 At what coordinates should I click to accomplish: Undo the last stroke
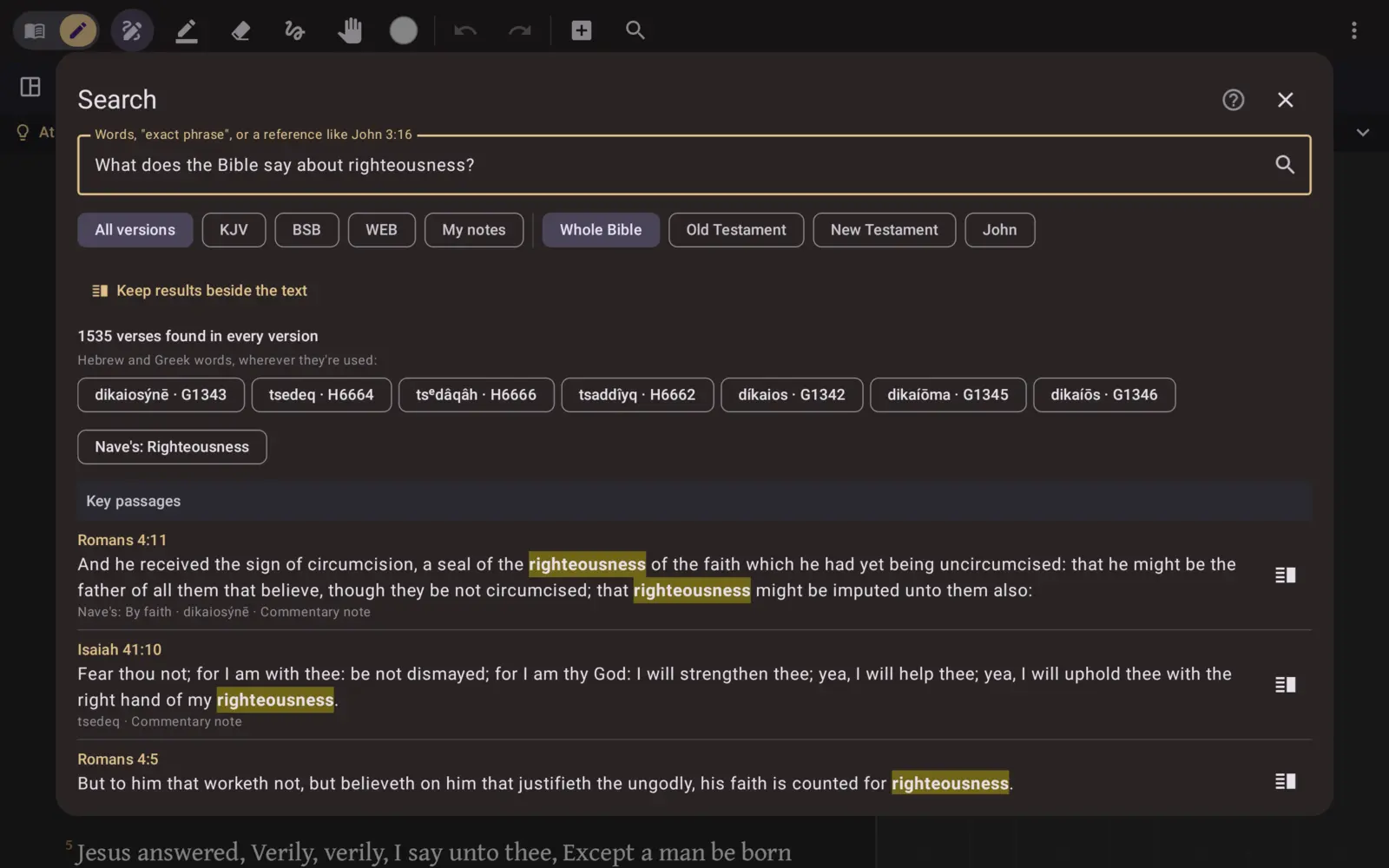(x=465, y=31)
